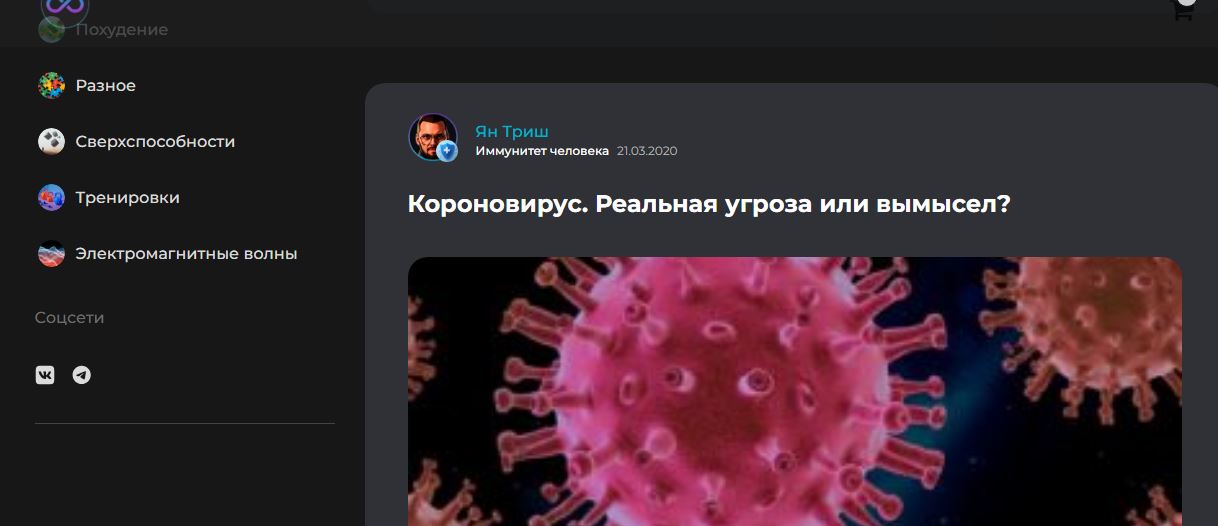Click the colorful Разное category icon
Image resolution: width=1218 pixels, height=526 pixels.
click(x=51, y=86)
